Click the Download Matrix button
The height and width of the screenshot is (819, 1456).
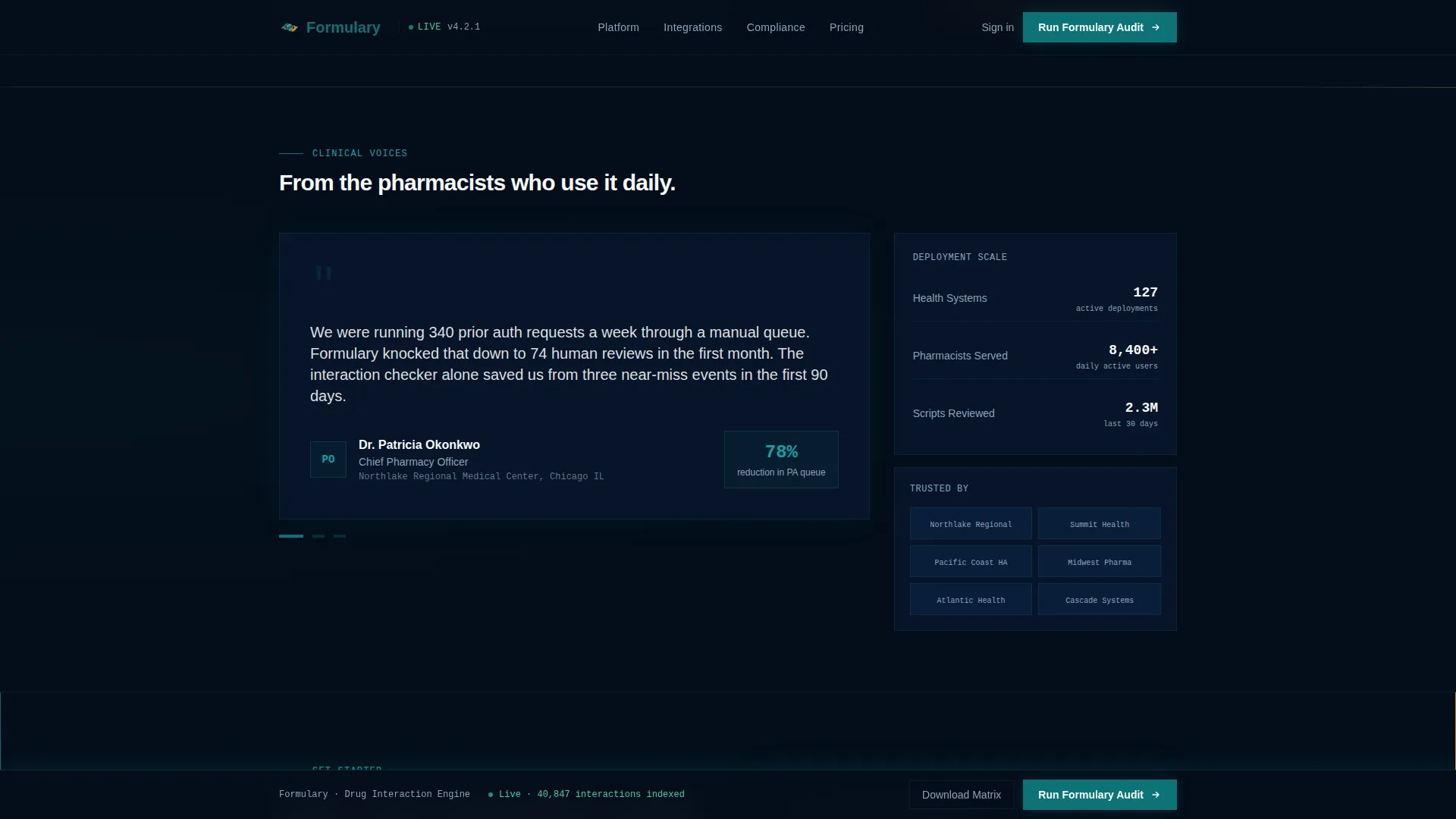[962, 795]
